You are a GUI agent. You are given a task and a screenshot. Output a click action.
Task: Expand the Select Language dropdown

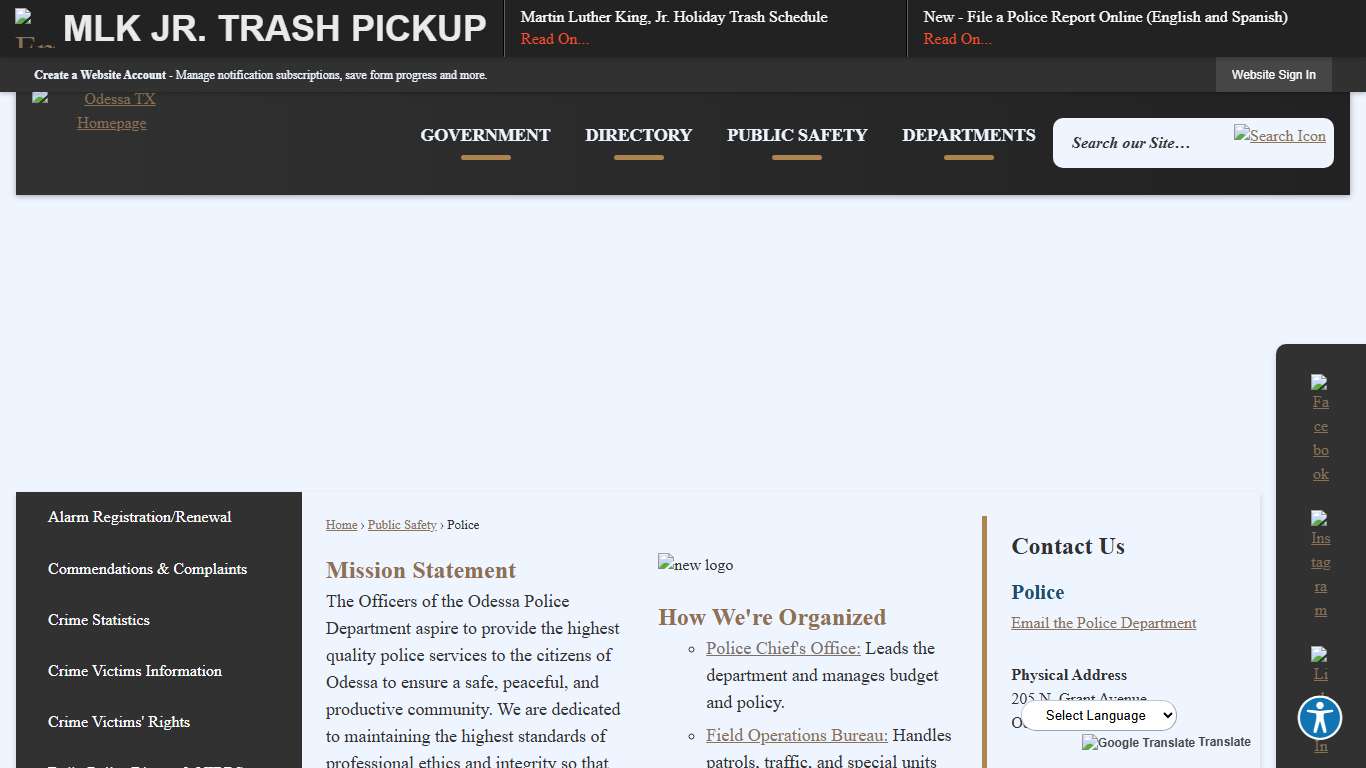[x=1099, y=715]
